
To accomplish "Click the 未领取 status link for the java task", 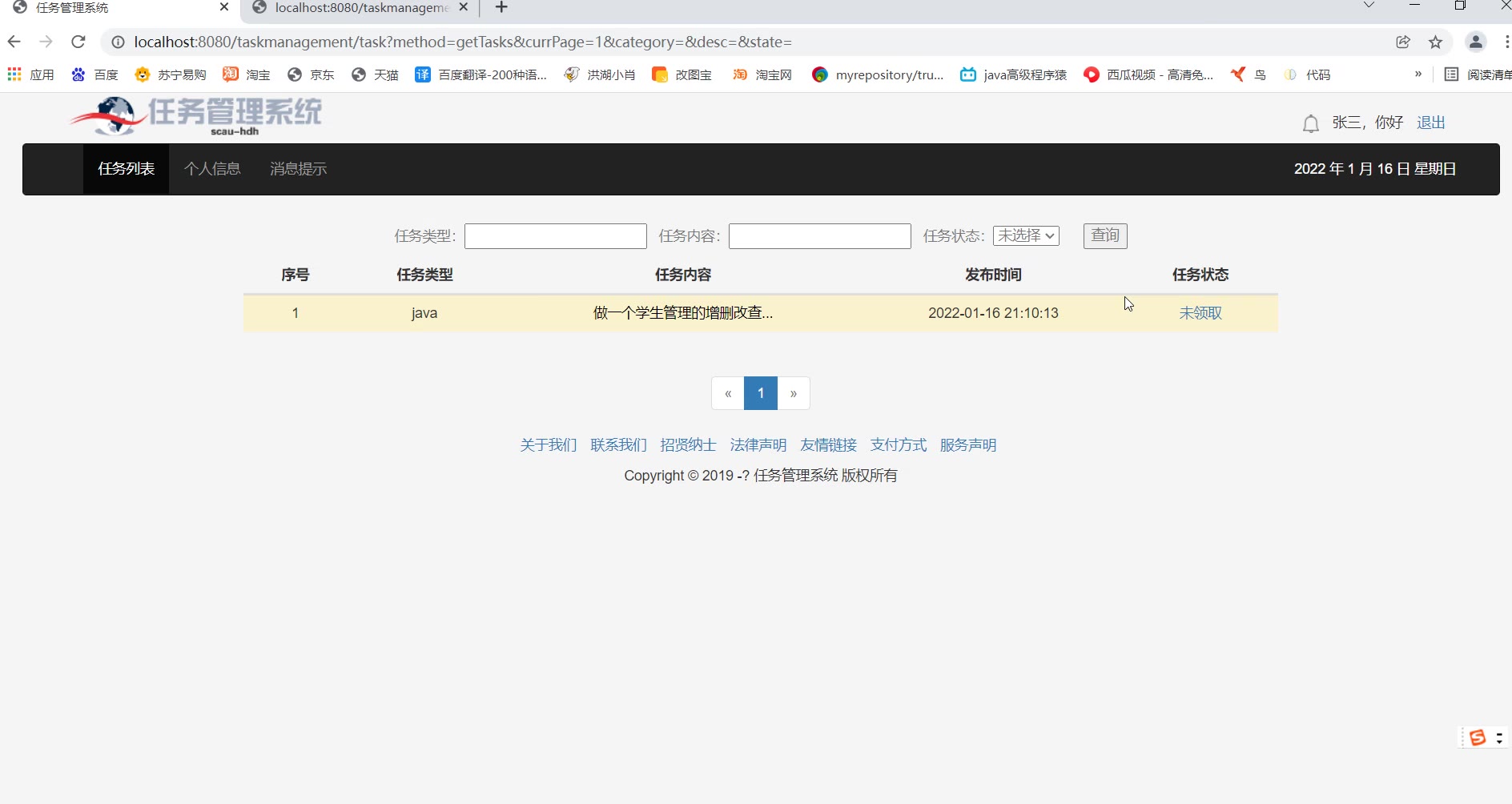I will (1200, 313).
